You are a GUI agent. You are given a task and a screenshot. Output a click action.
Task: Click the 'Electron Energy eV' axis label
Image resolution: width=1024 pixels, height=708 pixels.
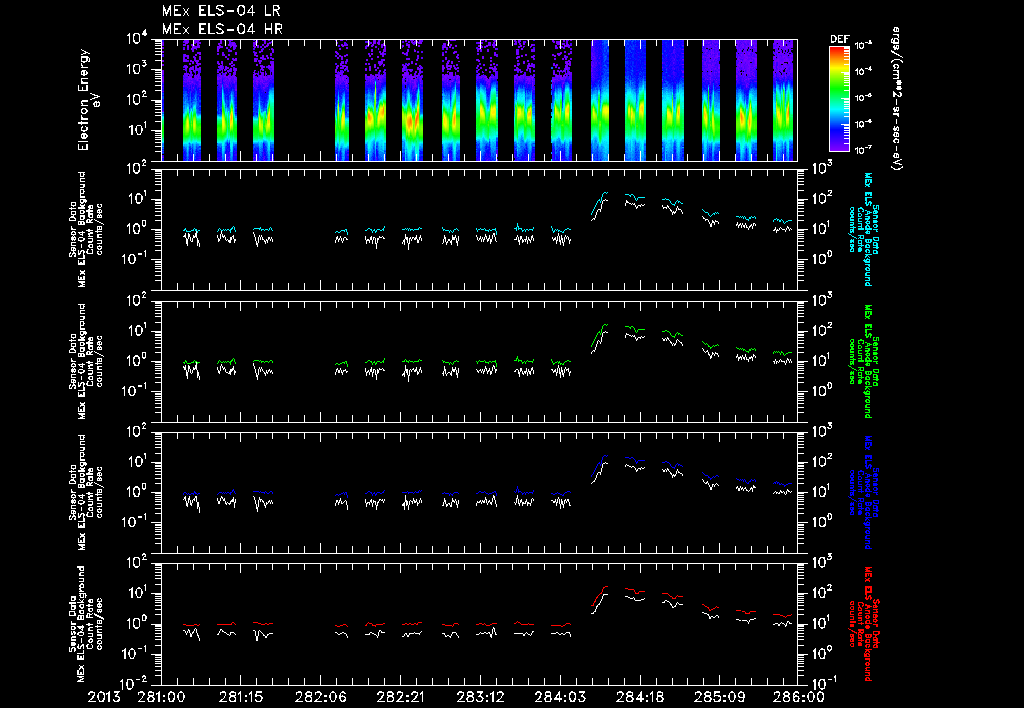pos(88,100)
